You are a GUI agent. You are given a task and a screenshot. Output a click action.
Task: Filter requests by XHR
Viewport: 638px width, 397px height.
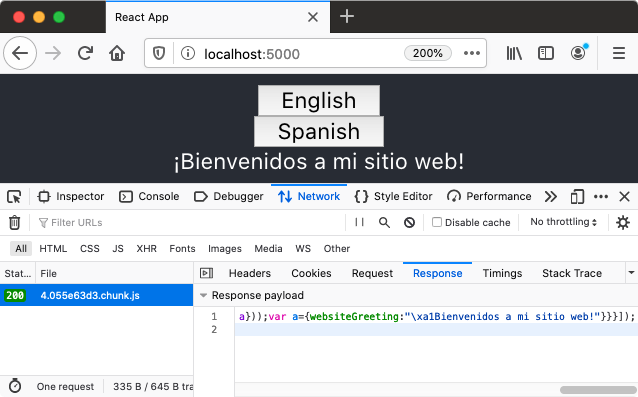pyautogui.click(x=146, y=249)
